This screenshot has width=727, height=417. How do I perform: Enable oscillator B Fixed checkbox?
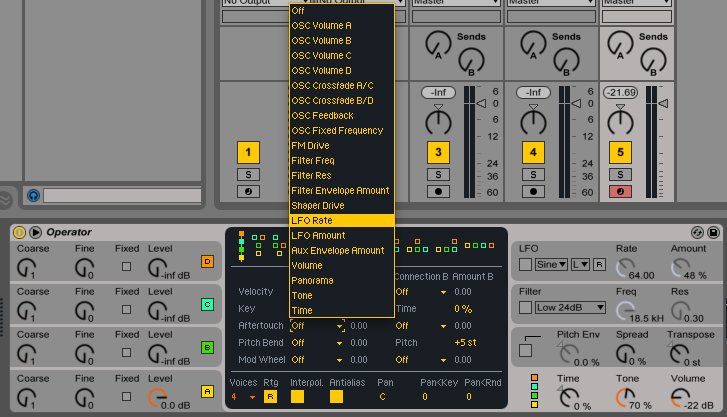(126, 353)
